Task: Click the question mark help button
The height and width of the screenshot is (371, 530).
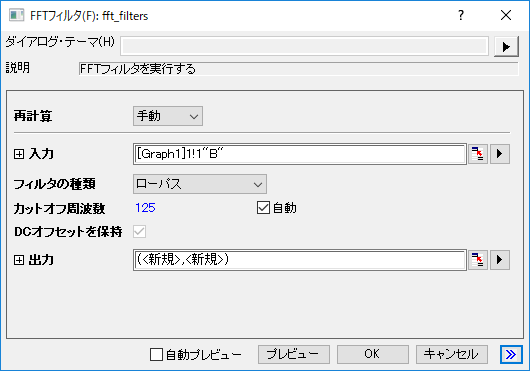Action: (461, 15)
